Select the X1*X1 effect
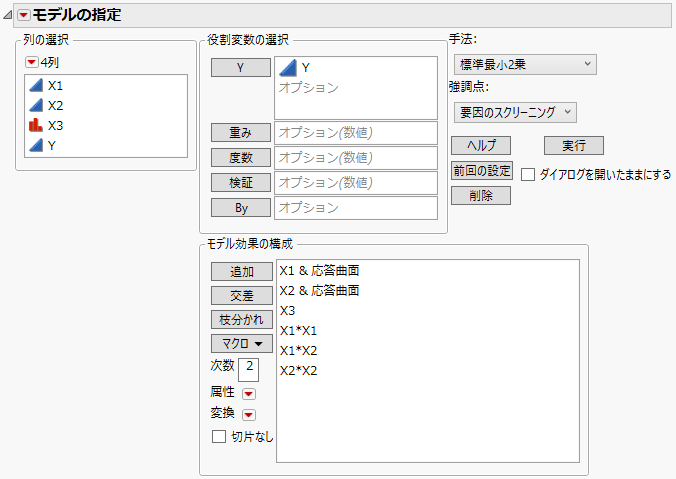 coord(298,331)
